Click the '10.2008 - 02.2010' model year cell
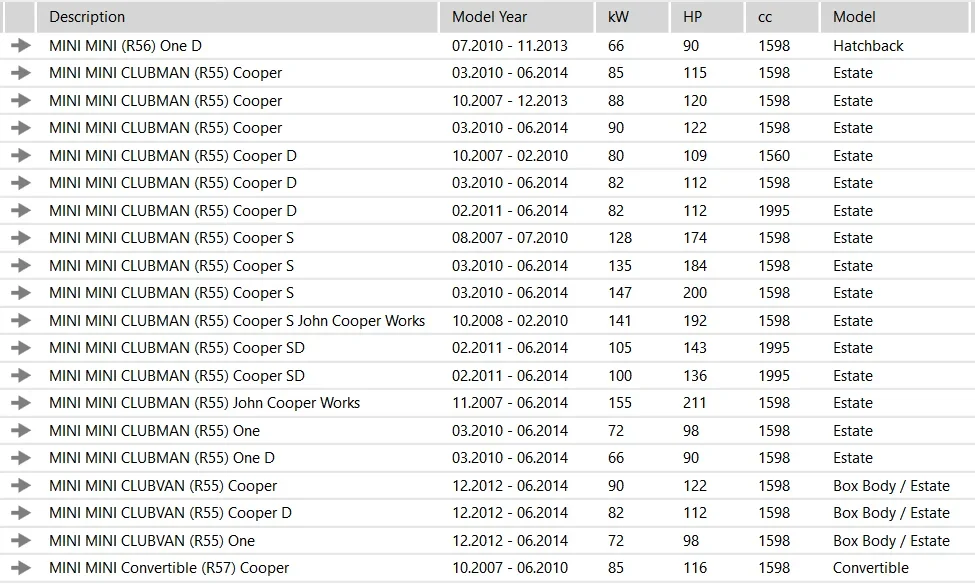This screenshot has height=584, width=975. (510, 320)
